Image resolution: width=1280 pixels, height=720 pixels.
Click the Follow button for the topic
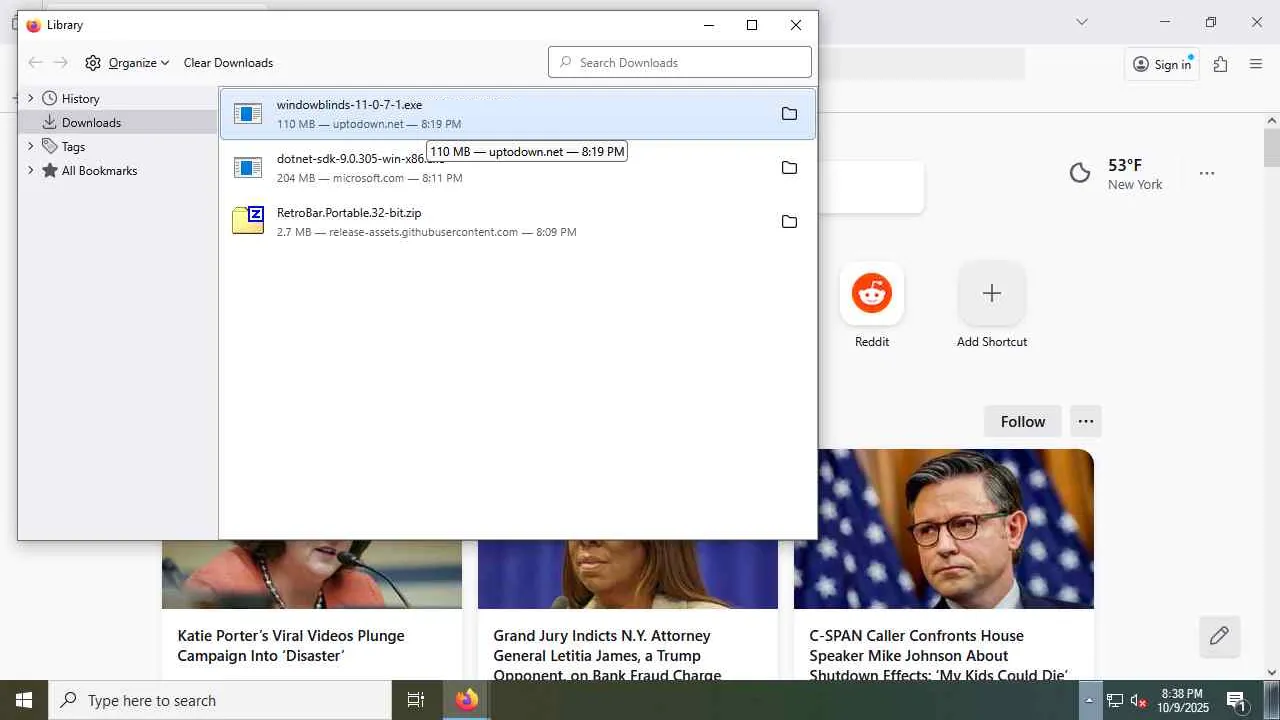click(x=1023, y=421)
